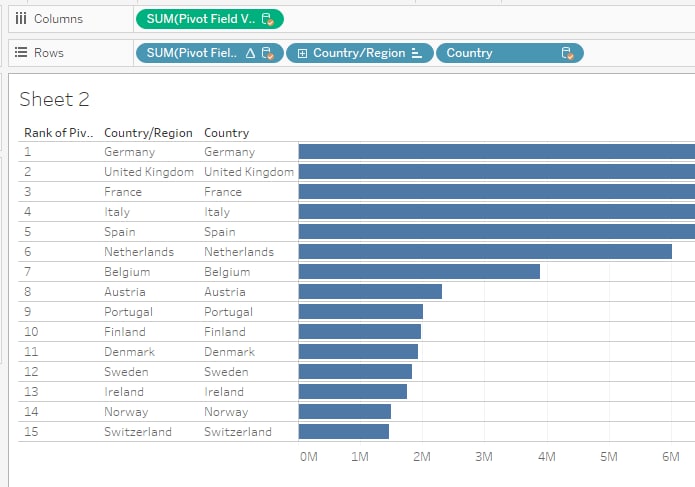Click the Country column header
Image resolution: width=695 pixels, height=487 pixels.
click(226, 132)
